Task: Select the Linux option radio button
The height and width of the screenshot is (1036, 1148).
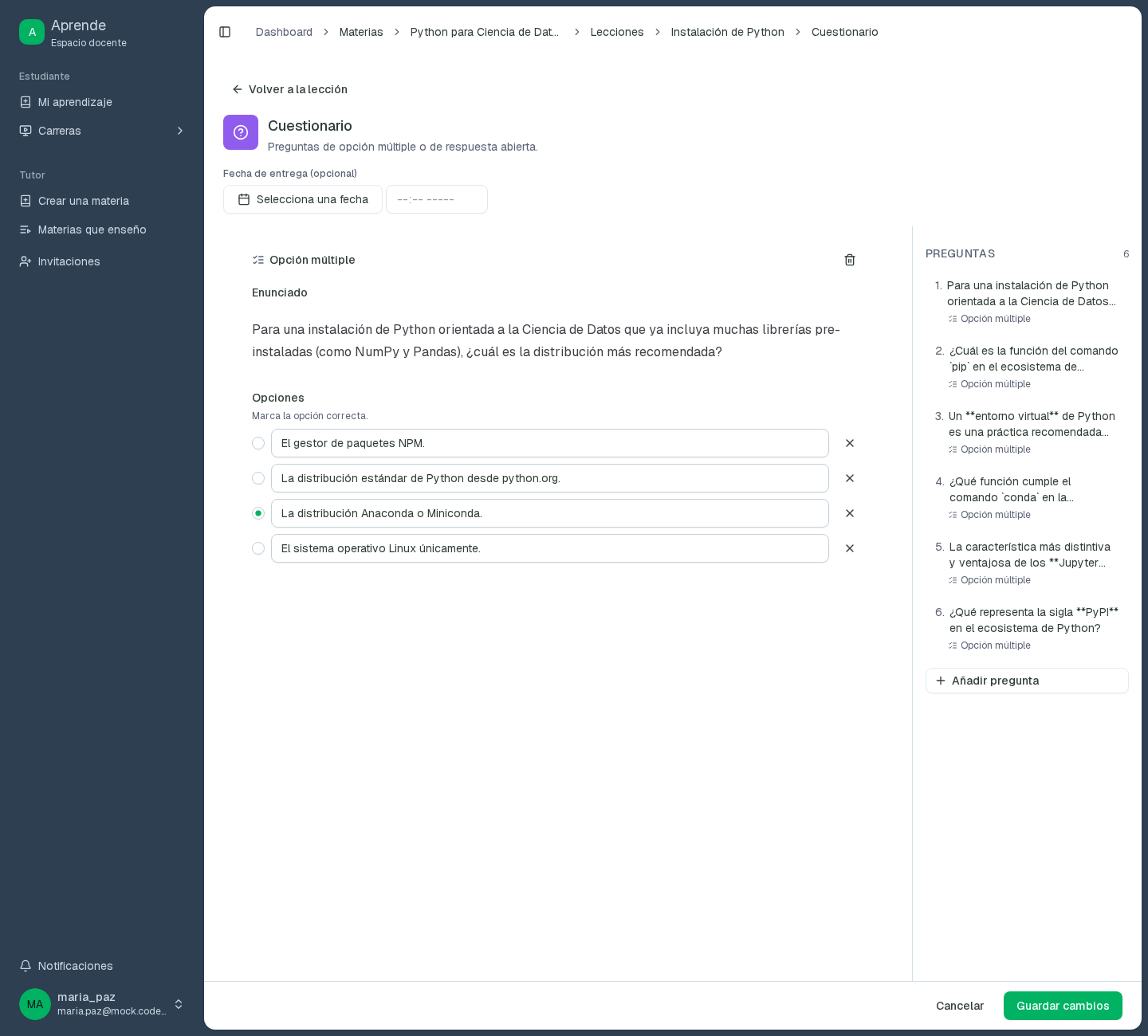Action: pyautogui.click(x=258, y=548)
